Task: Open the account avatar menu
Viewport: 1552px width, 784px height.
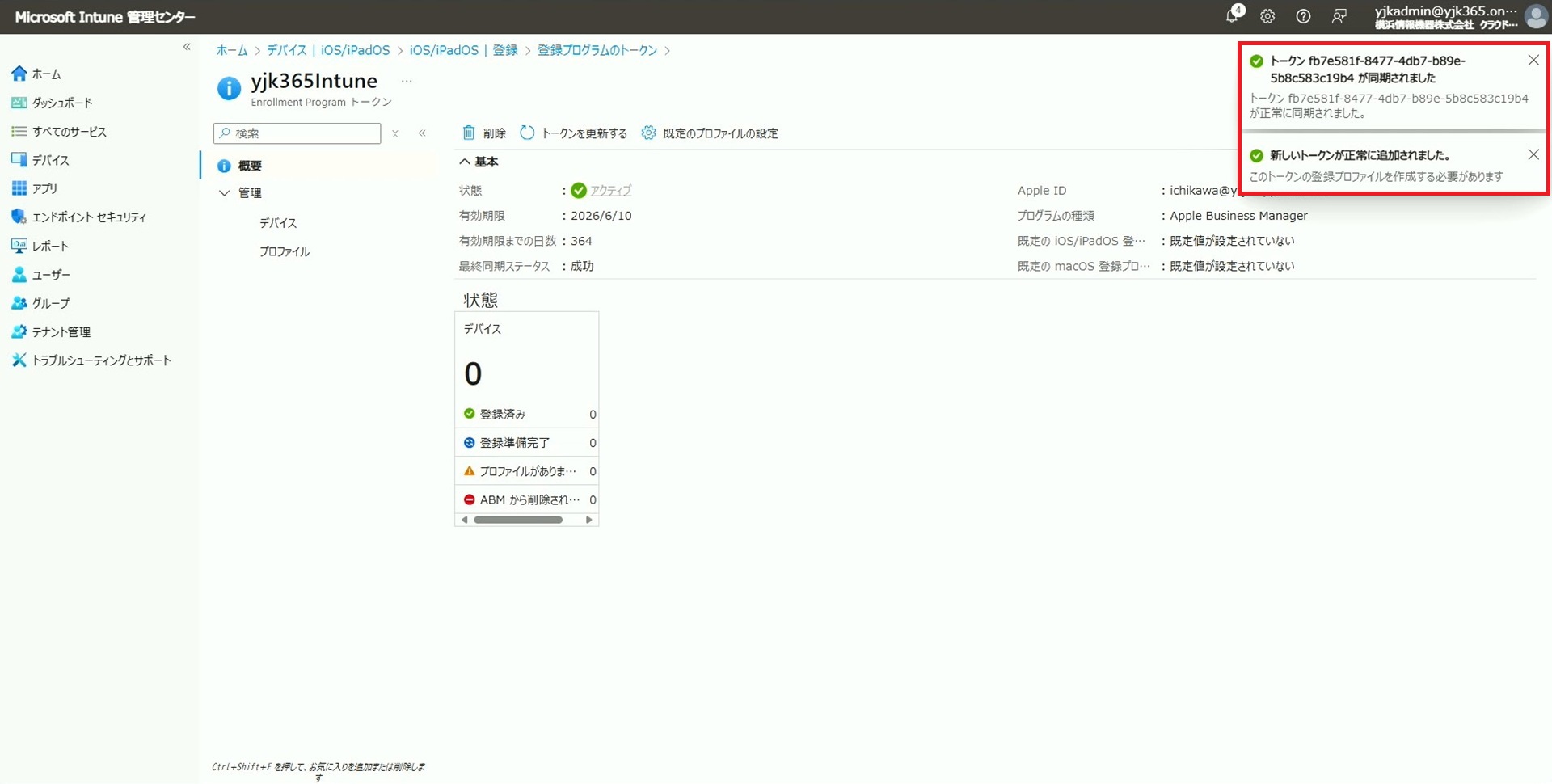Action: [1536, 16]
